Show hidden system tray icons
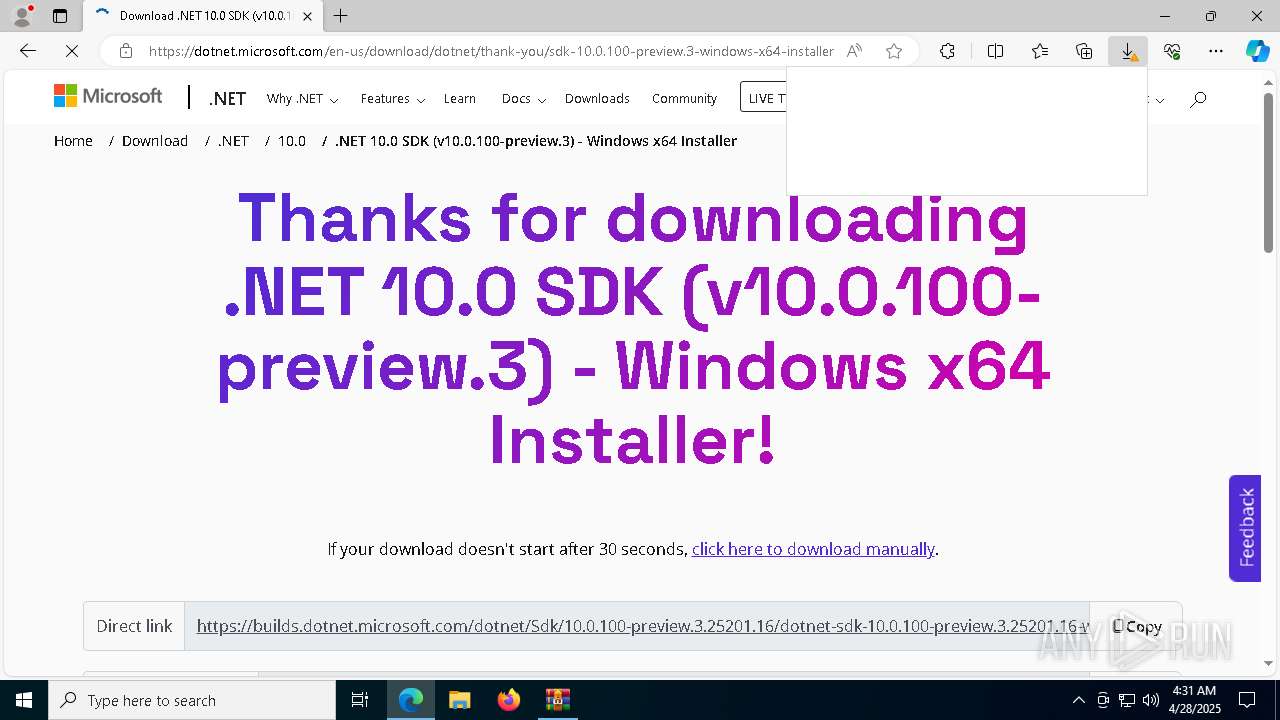 click(1078, 700)
